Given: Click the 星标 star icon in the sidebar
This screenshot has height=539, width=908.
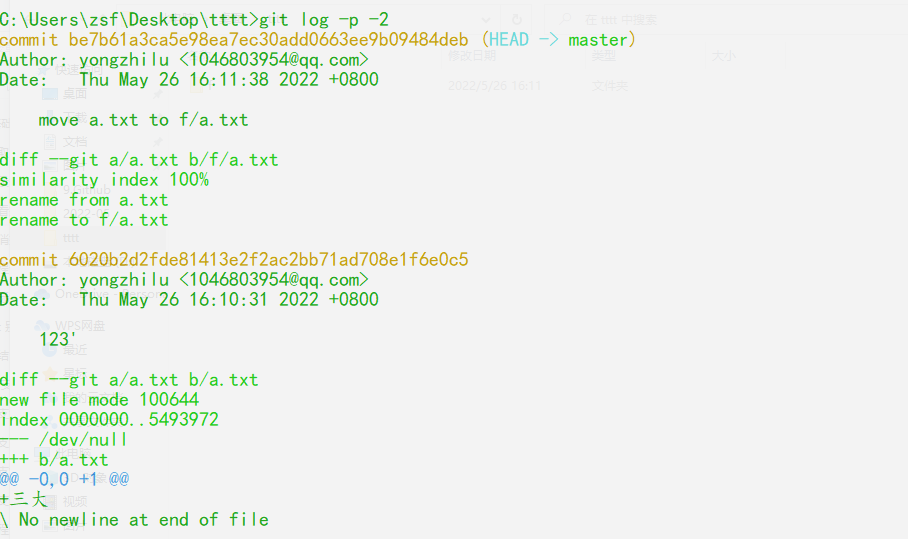Looking at the screenshot, I should click(x=51, y=373).
